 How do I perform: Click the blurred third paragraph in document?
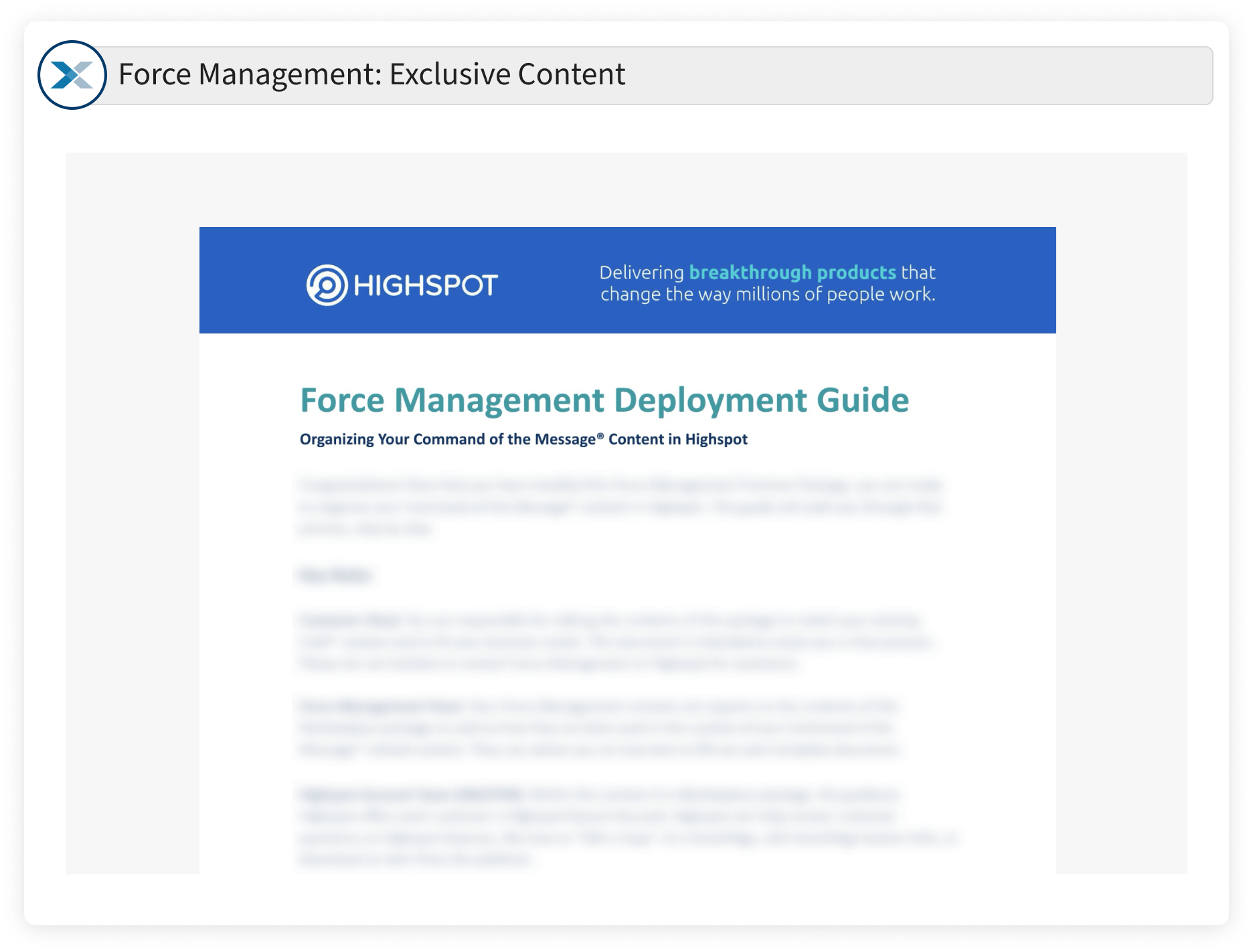600,727
